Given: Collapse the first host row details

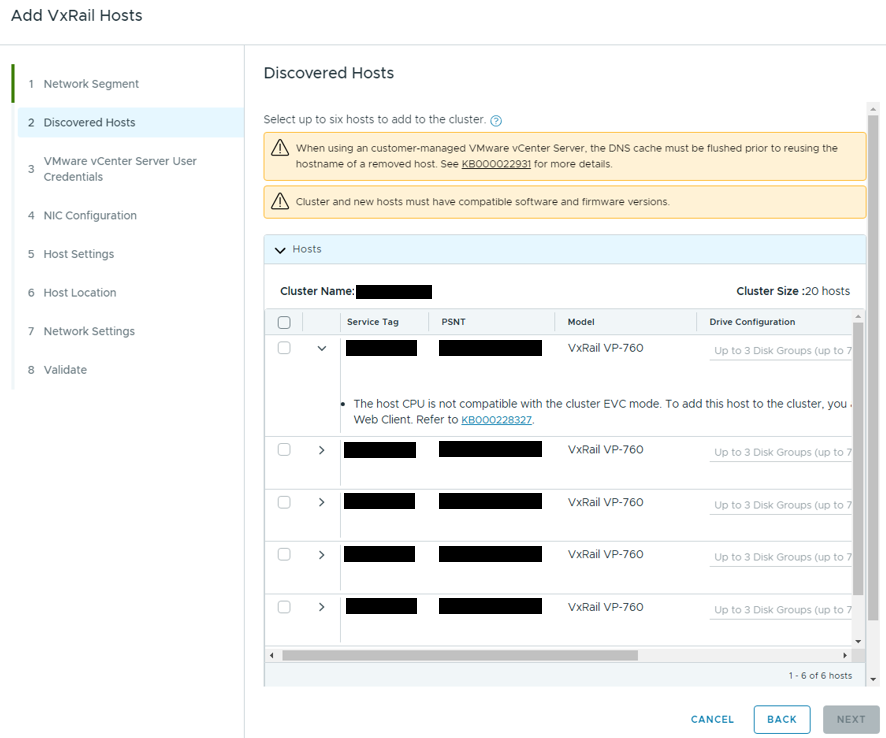Looking at the screenshot, I should point(322,349).
